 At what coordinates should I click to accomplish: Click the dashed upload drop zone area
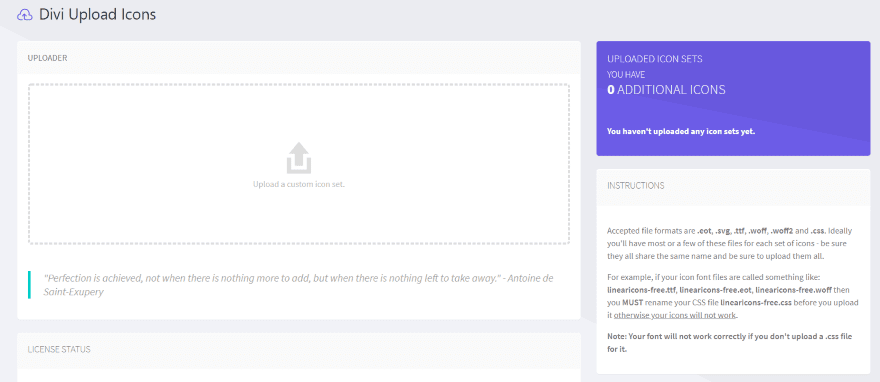(299, 164)
